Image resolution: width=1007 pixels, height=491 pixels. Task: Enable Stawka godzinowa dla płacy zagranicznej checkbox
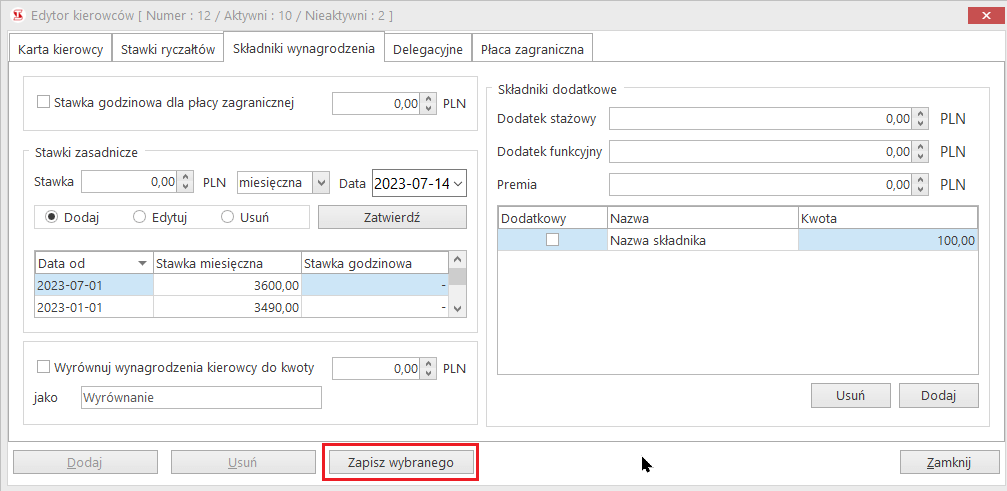tap(44, 102)
